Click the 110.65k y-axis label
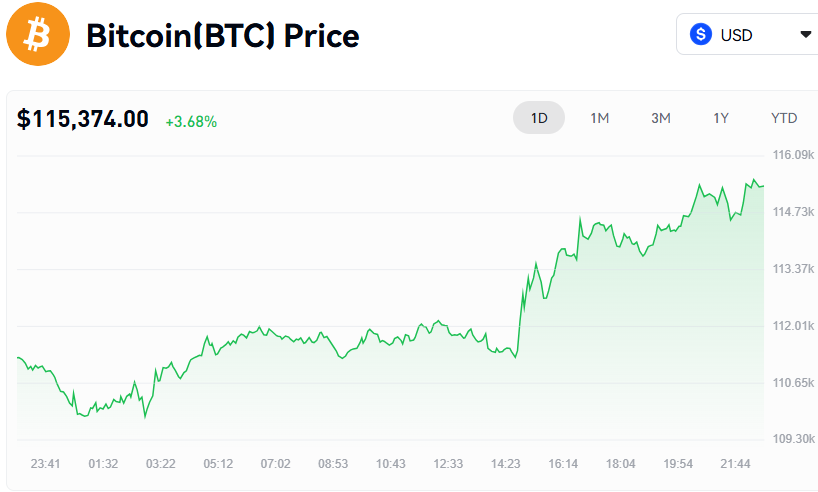The width and height of the screenshot is (818, 492). click(793, 383)
